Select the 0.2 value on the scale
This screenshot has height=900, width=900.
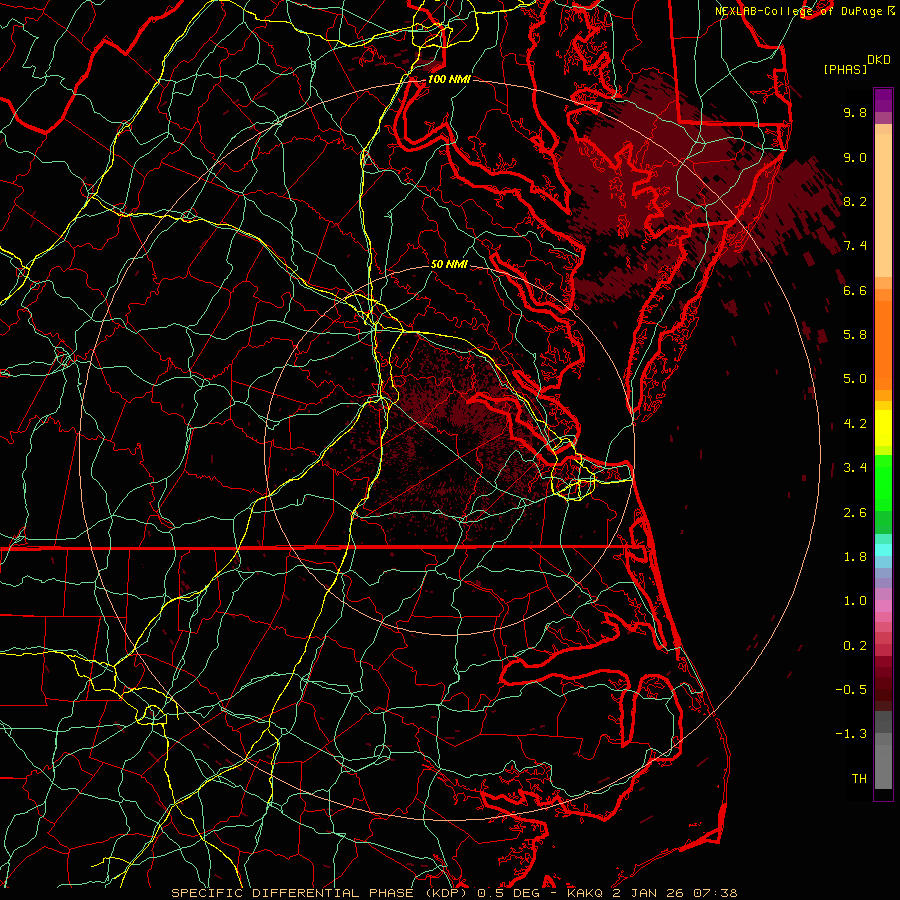[855, 646]
